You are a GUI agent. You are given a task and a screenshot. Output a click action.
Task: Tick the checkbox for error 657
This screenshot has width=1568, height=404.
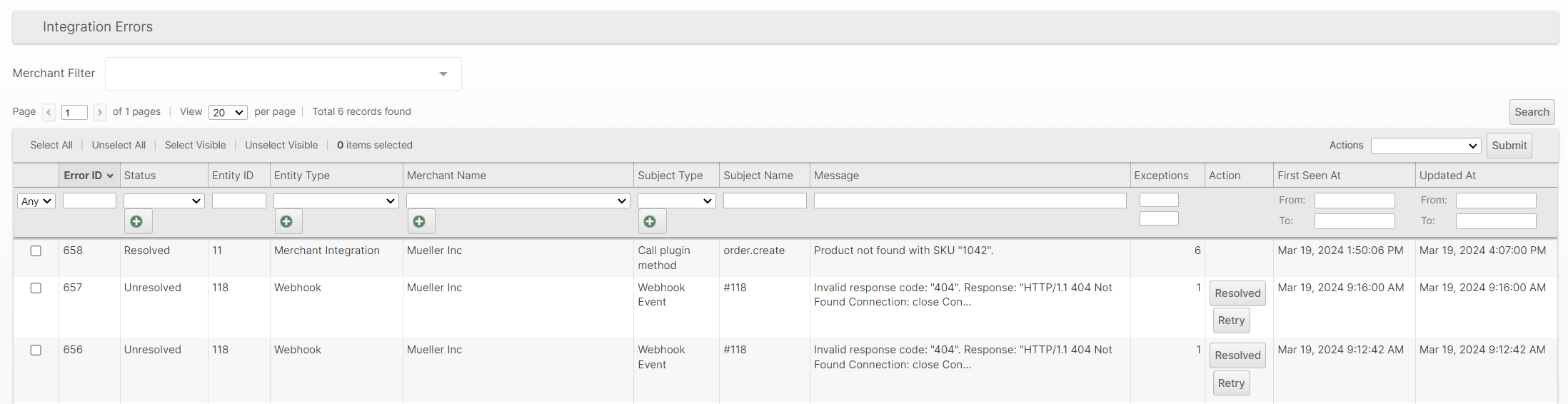[36, 288]
